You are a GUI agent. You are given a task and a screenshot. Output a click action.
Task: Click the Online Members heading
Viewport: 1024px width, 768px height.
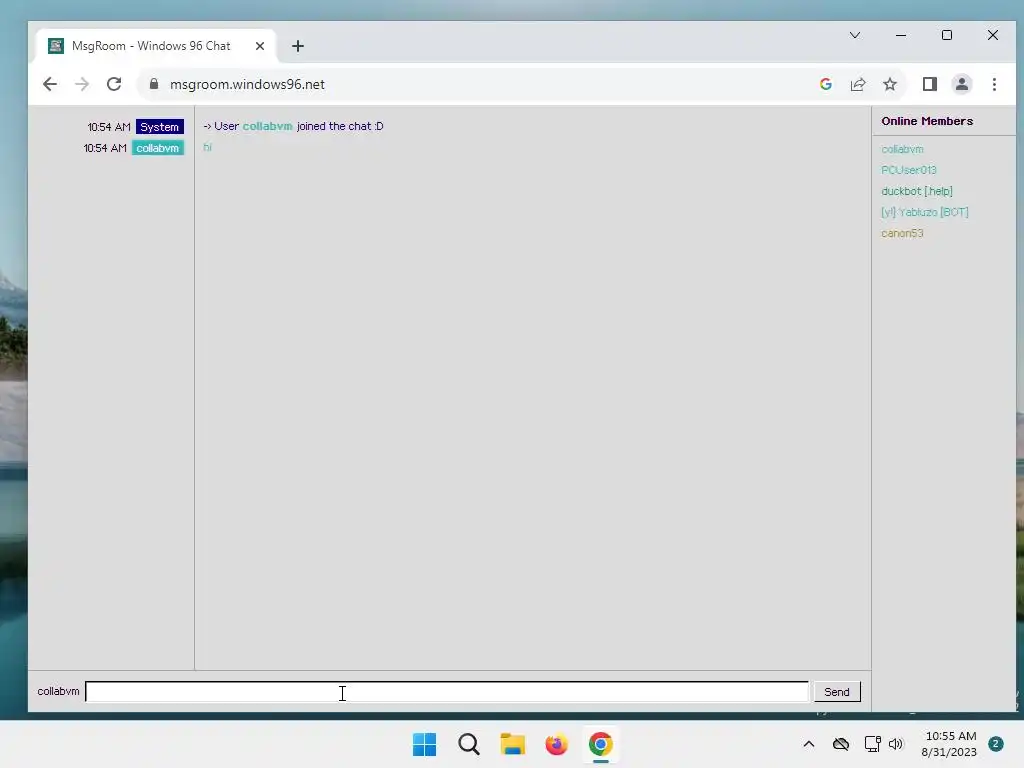click(927, 121)
